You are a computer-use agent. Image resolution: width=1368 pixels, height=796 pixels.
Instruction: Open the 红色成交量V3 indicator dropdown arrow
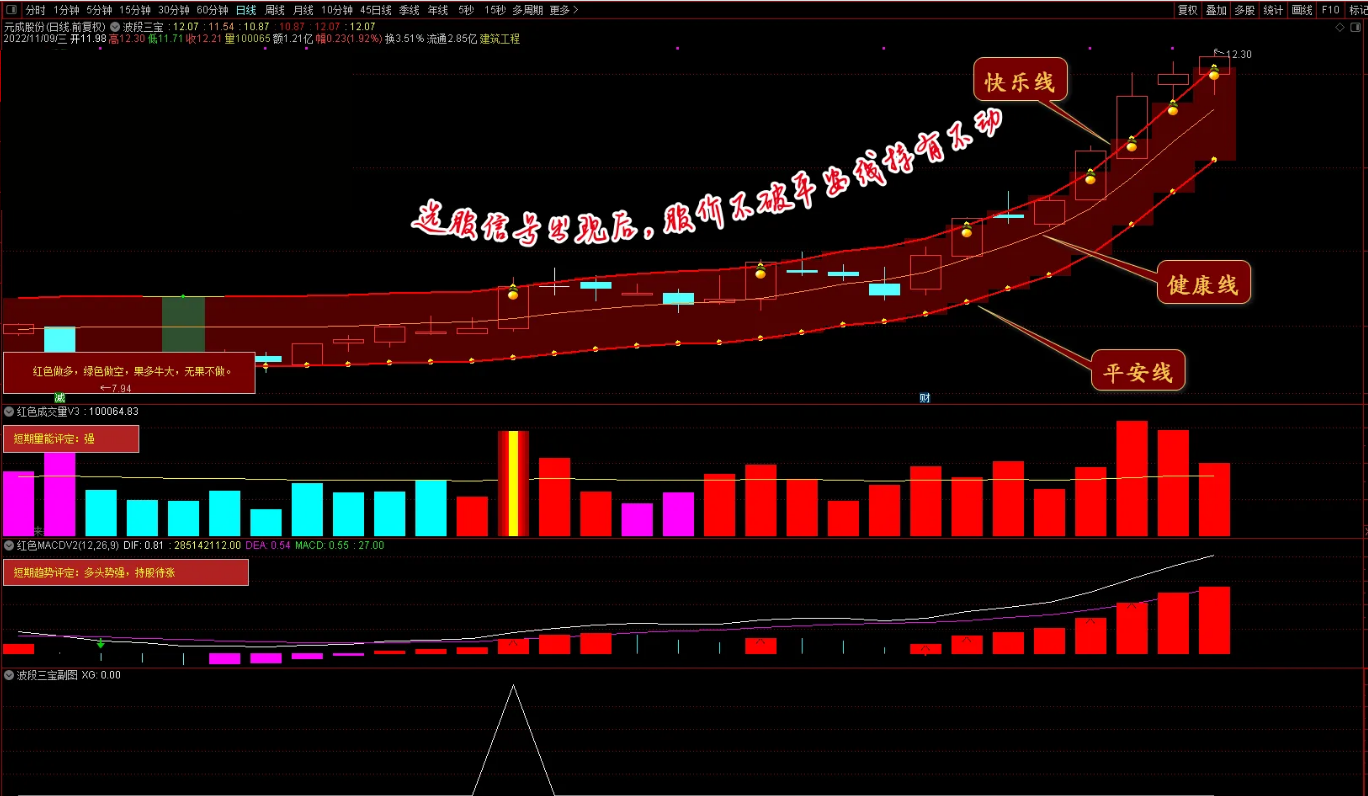9,411
